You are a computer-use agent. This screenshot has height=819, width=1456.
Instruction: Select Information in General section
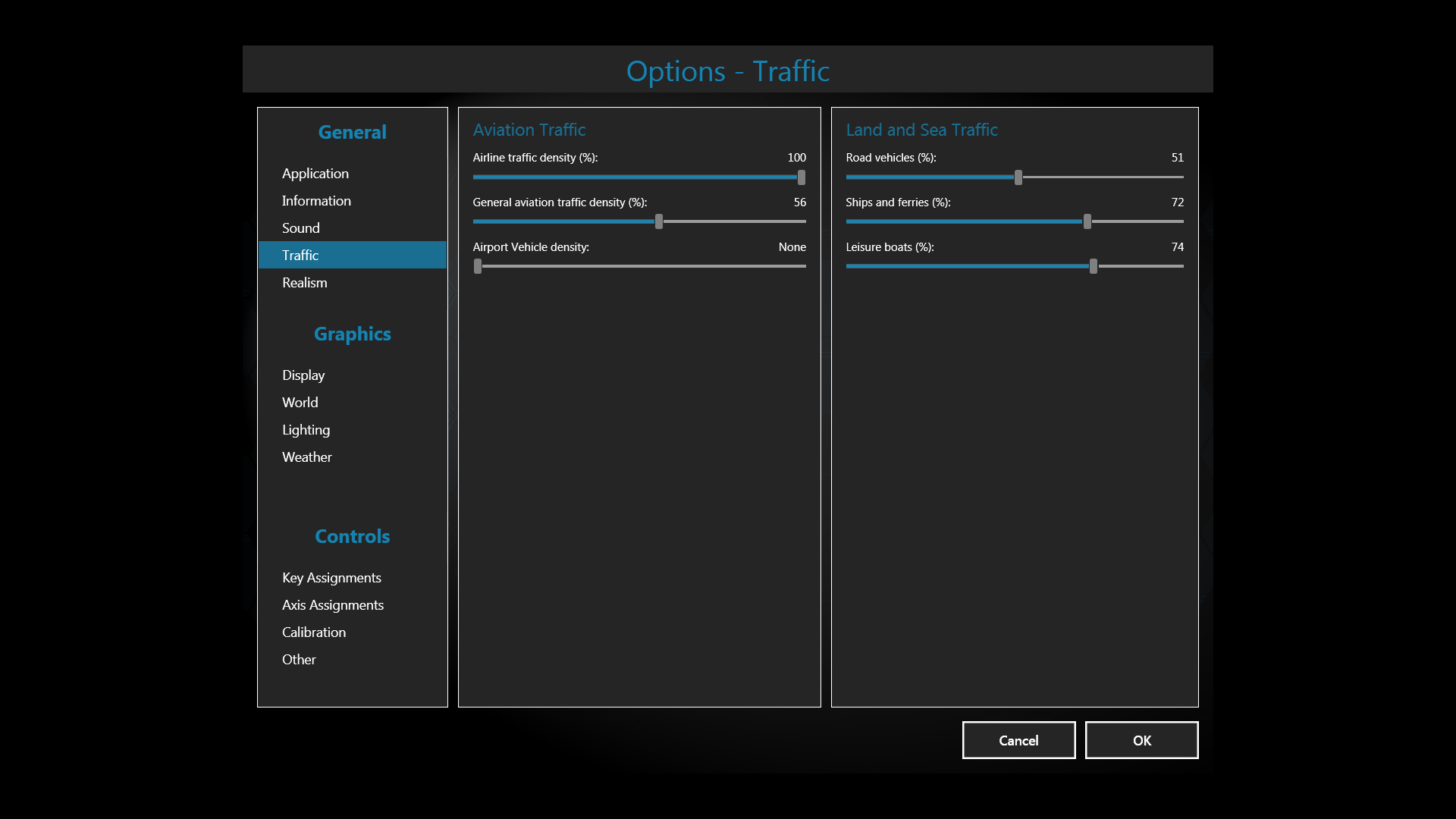pyautogui.click(x=316, y=201)
